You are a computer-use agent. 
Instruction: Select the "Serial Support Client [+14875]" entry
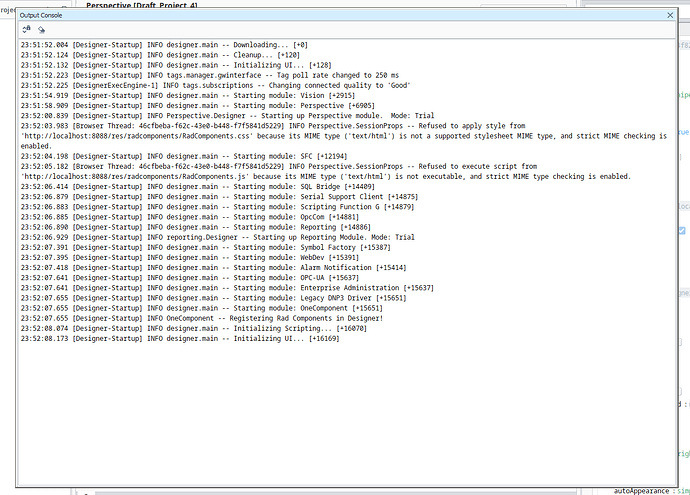pos(219,197)
